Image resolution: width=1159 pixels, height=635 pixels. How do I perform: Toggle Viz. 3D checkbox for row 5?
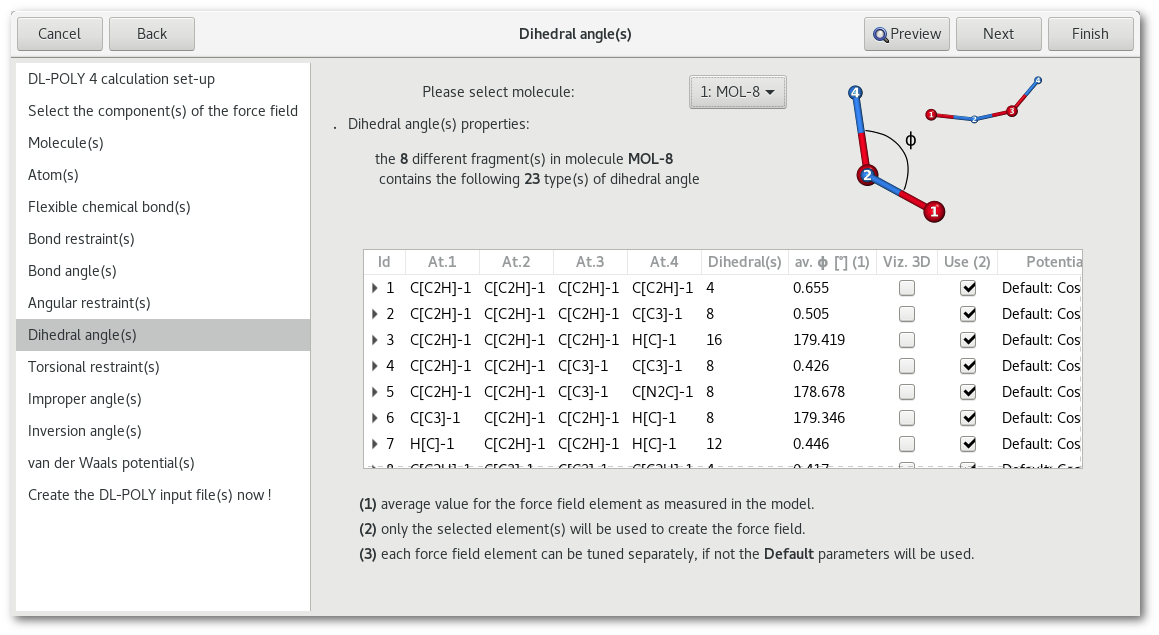click(x=906, y=392)
